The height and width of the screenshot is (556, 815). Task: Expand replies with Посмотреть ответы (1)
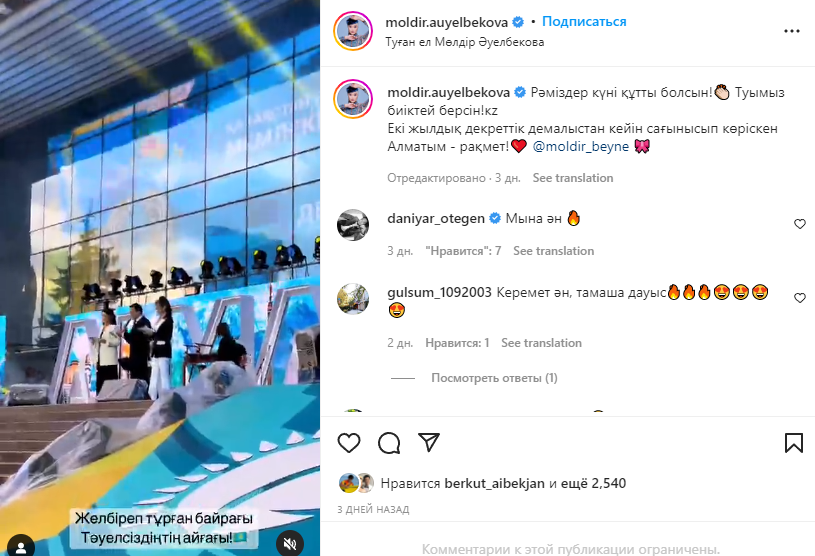(494, 378)
